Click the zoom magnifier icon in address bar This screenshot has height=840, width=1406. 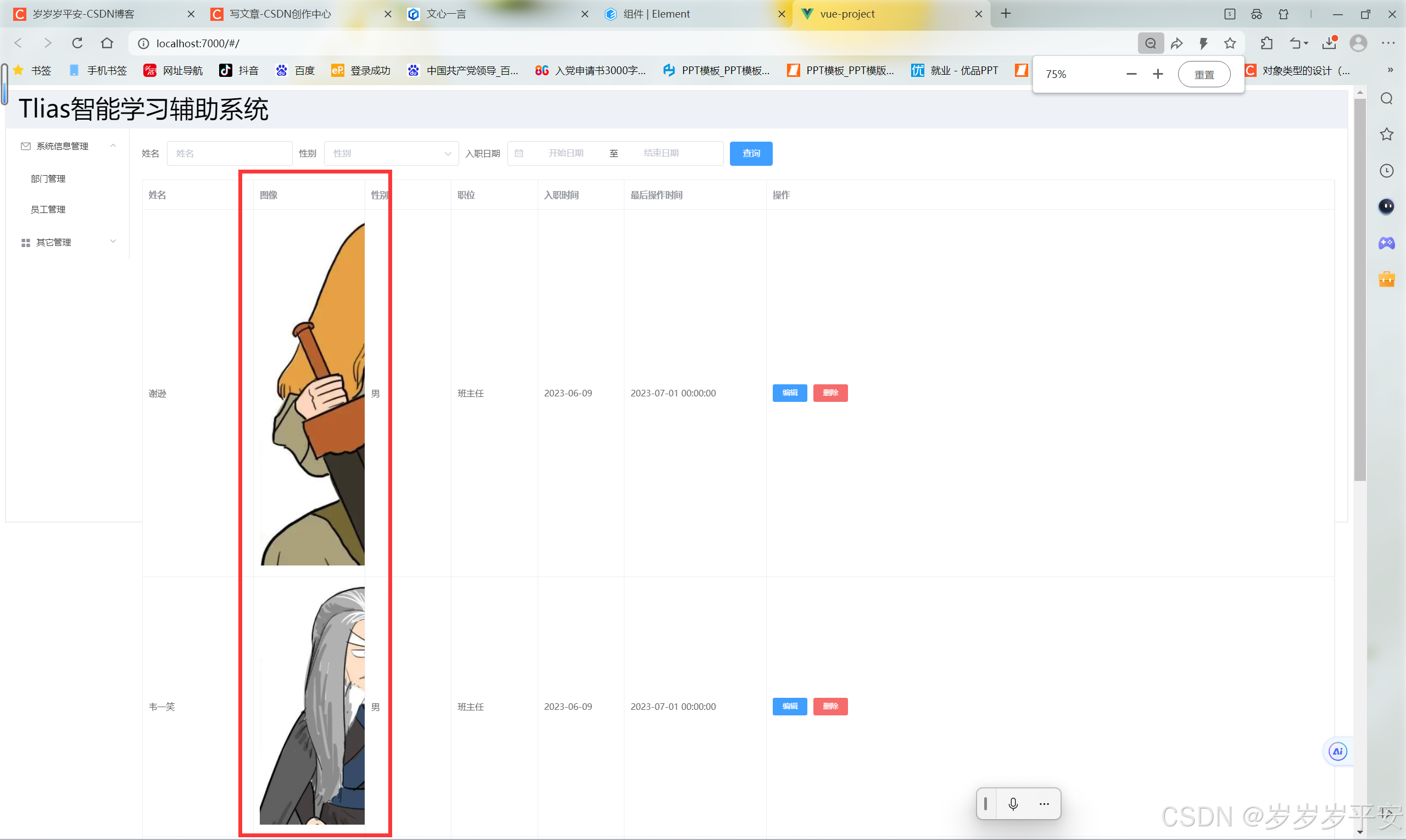pos(1151,43)
